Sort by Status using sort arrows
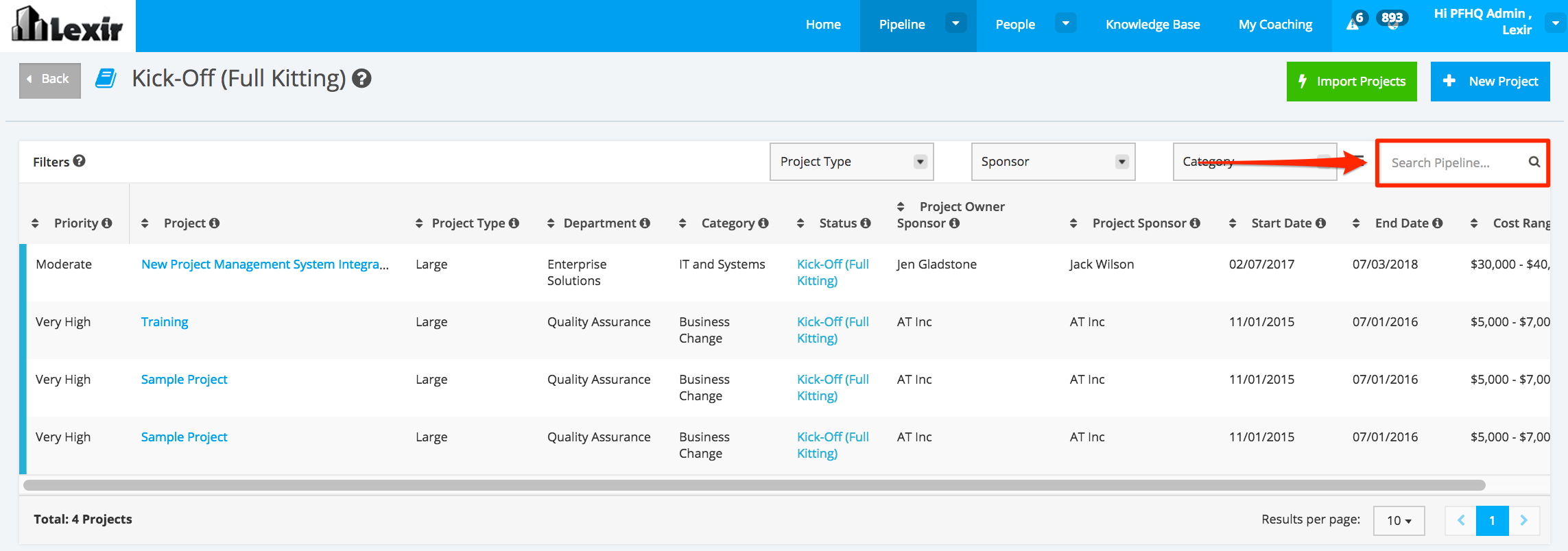 (800, 223)
